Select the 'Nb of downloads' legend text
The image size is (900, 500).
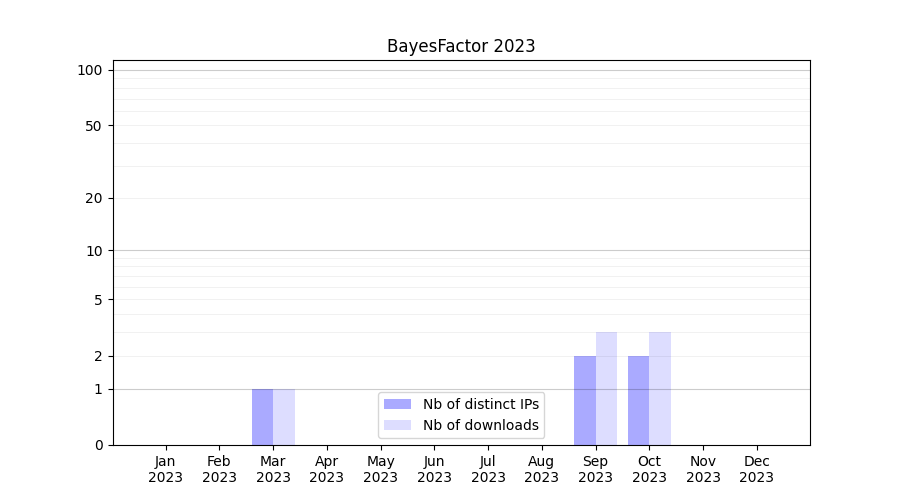(480, 425)
